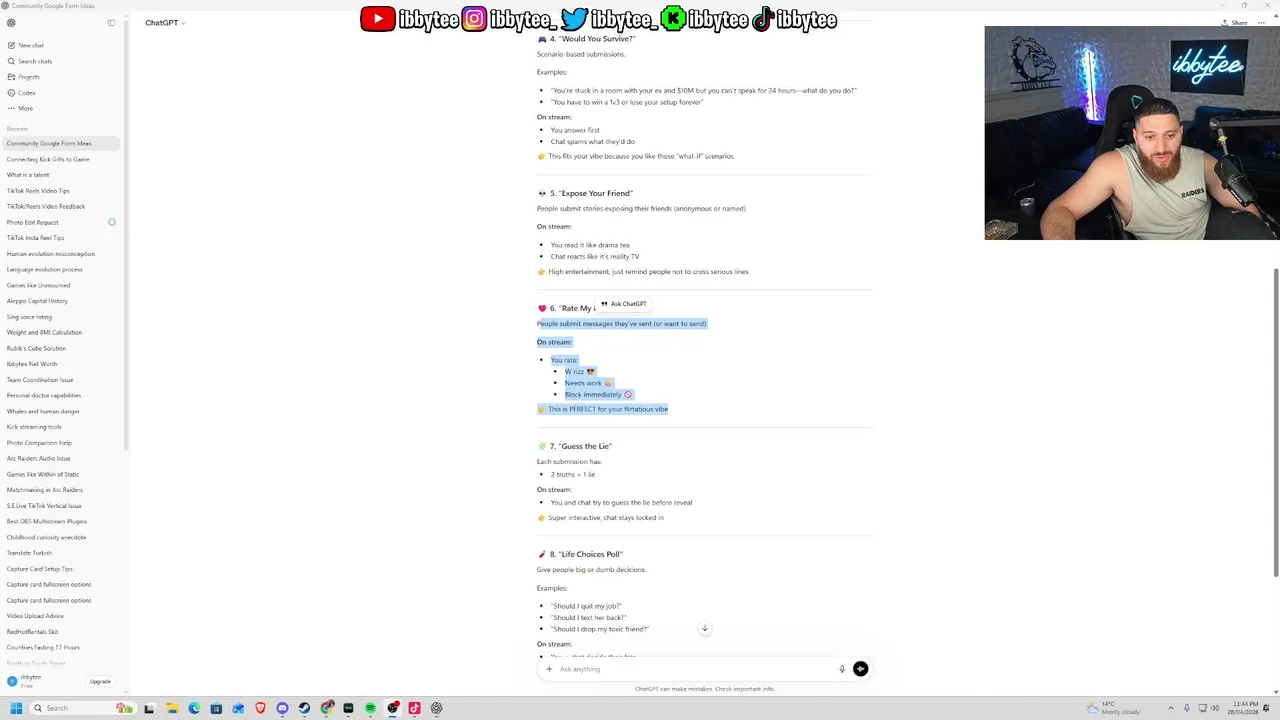
Task: Click the microphone dictation icon
Action: coord(842,669)
